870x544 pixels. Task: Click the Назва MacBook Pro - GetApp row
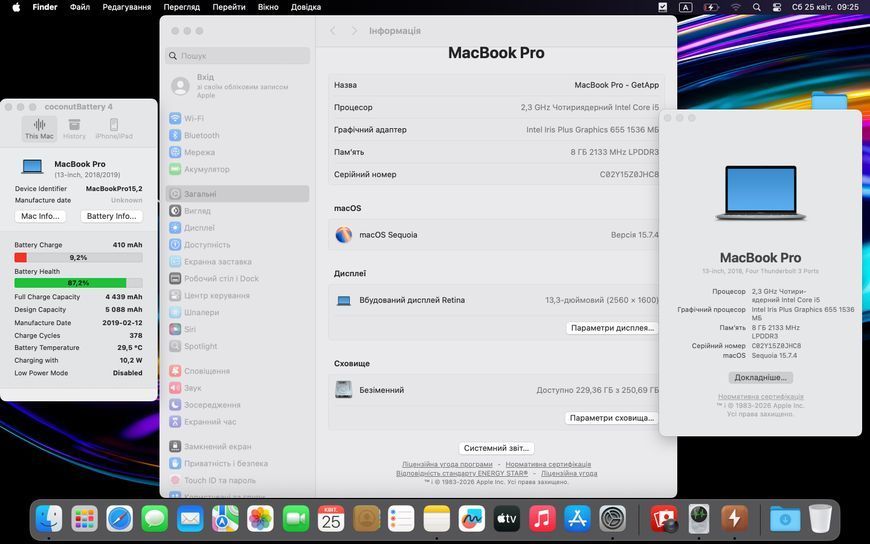click(496, 85)
